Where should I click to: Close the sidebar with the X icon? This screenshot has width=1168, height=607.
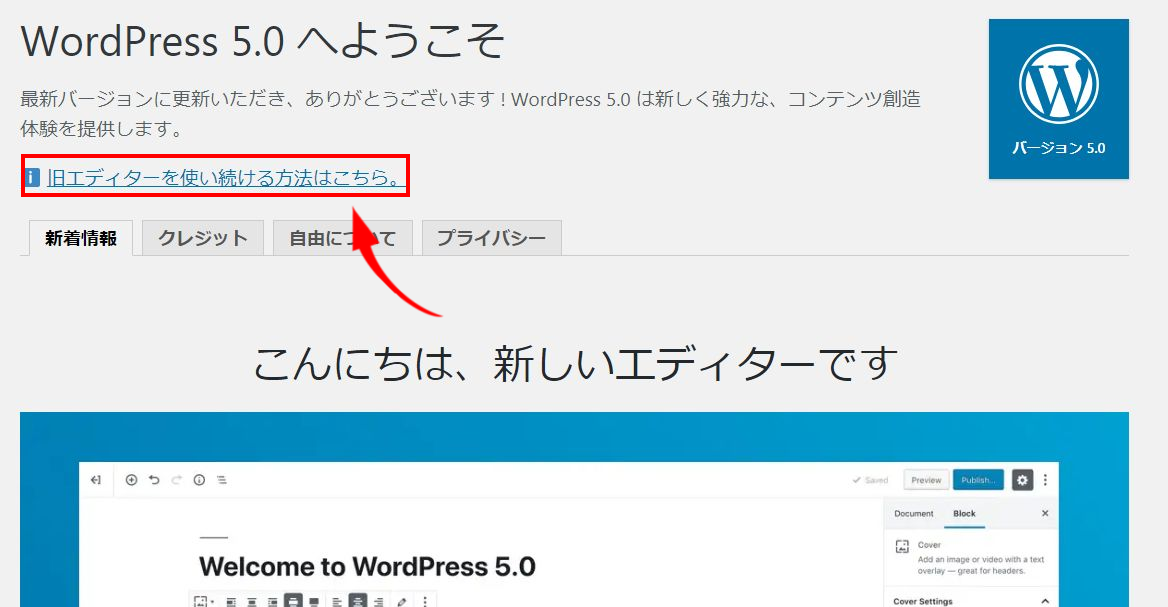point(1045,513)
